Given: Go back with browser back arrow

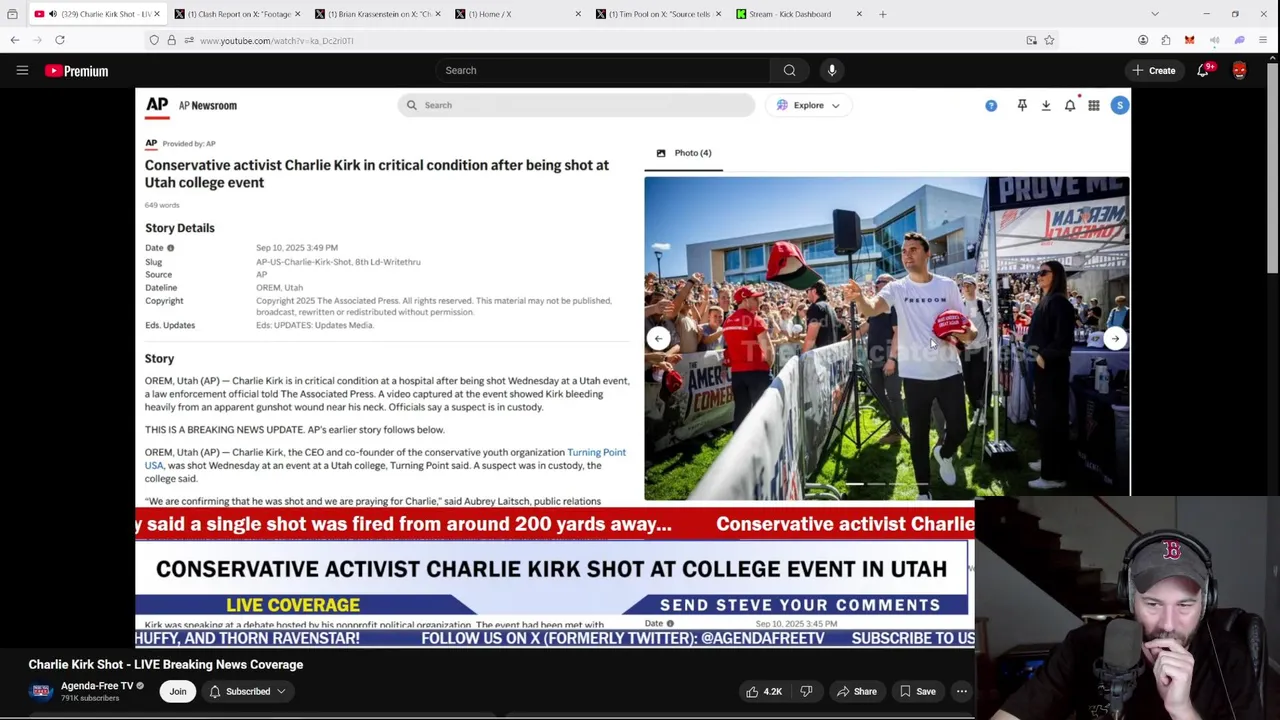Looking at the screenshot, I should 15,40.
